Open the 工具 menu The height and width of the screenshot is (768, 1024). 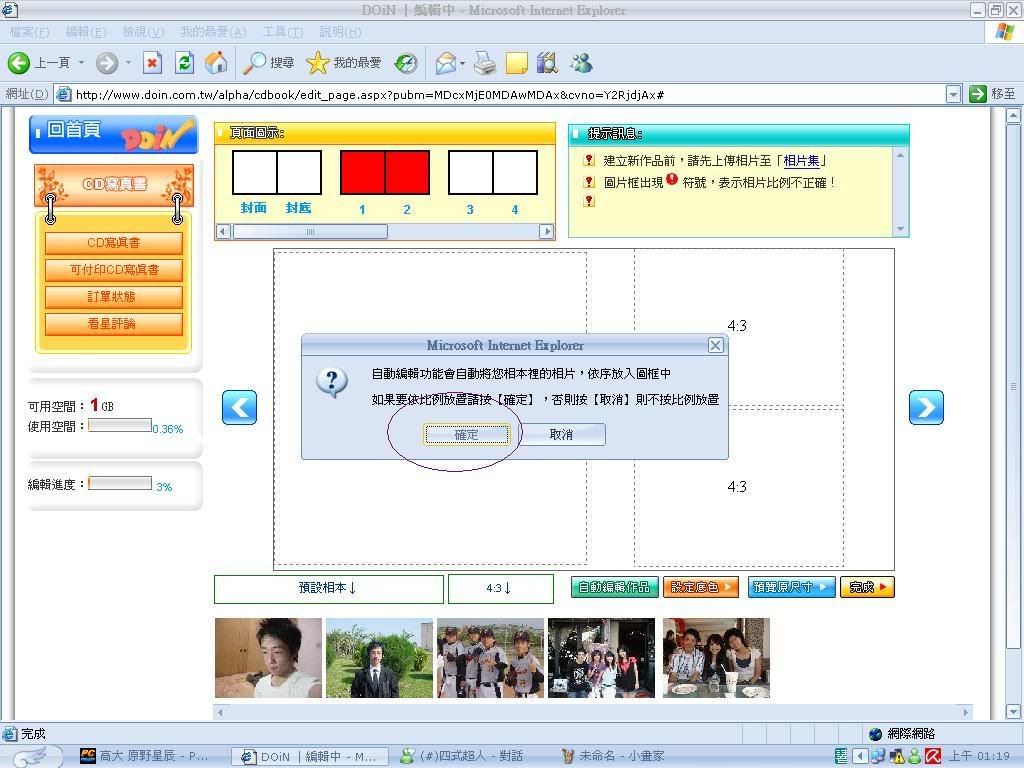pos(282,32)
